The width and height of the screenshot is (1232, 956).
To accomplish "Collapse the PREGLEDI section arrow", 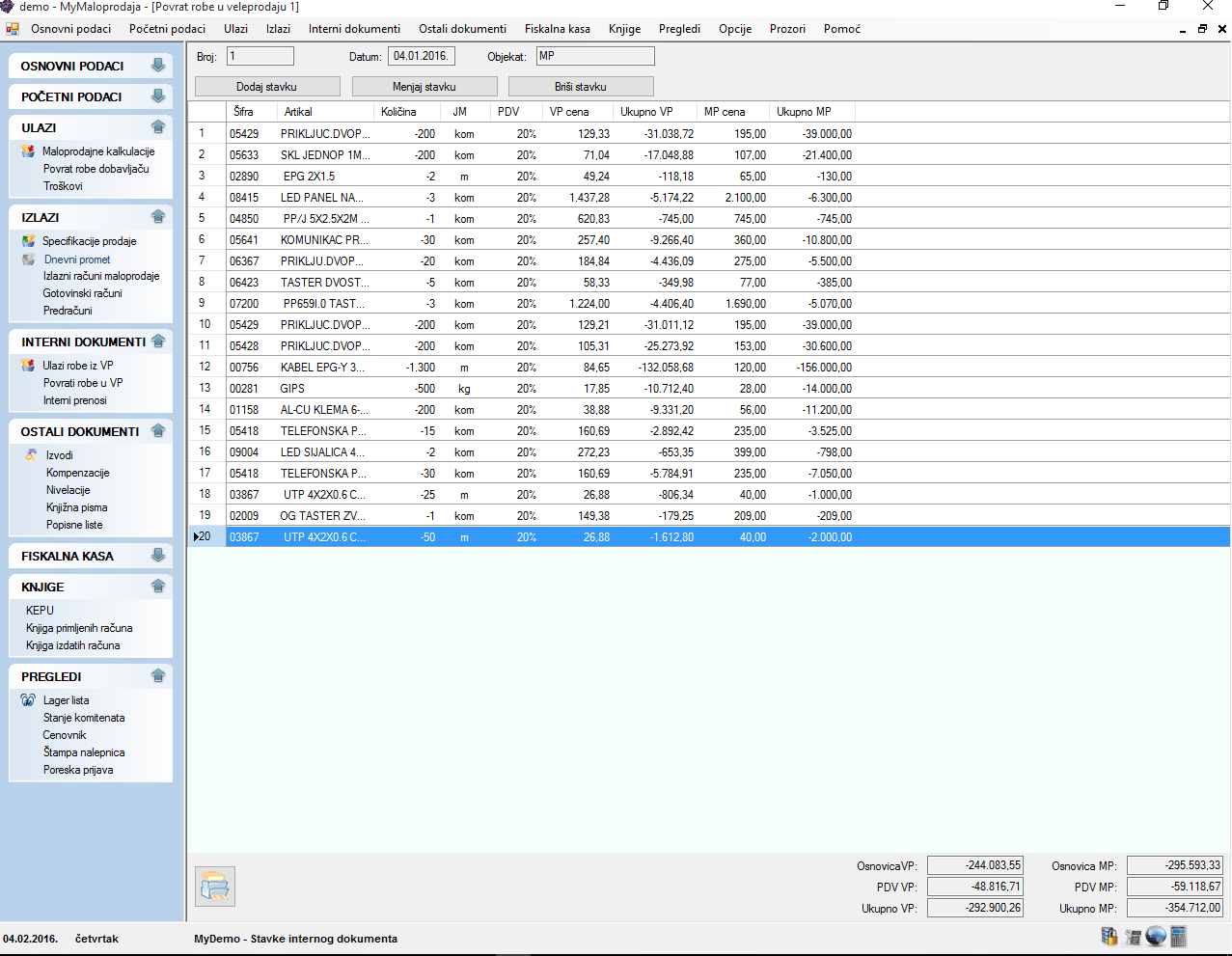I will tap(158, 676).
